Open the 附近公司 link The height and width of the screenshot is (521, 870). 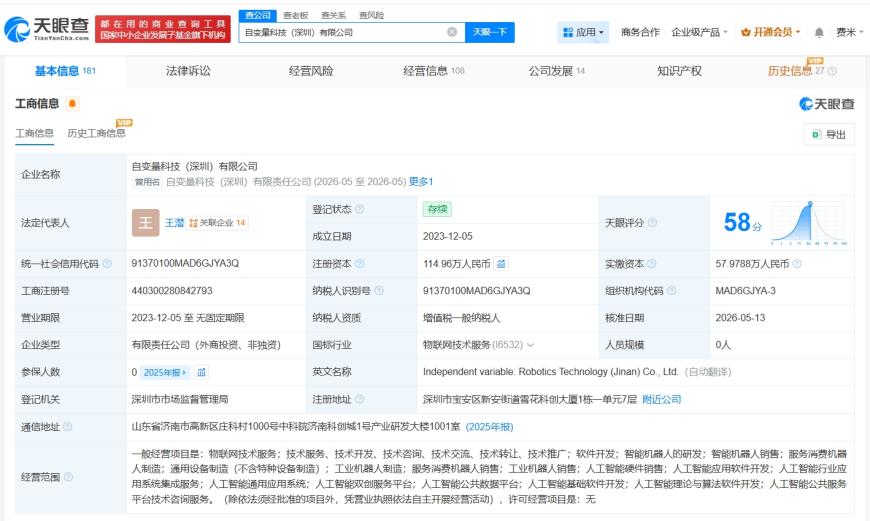(x=661, y=399)
